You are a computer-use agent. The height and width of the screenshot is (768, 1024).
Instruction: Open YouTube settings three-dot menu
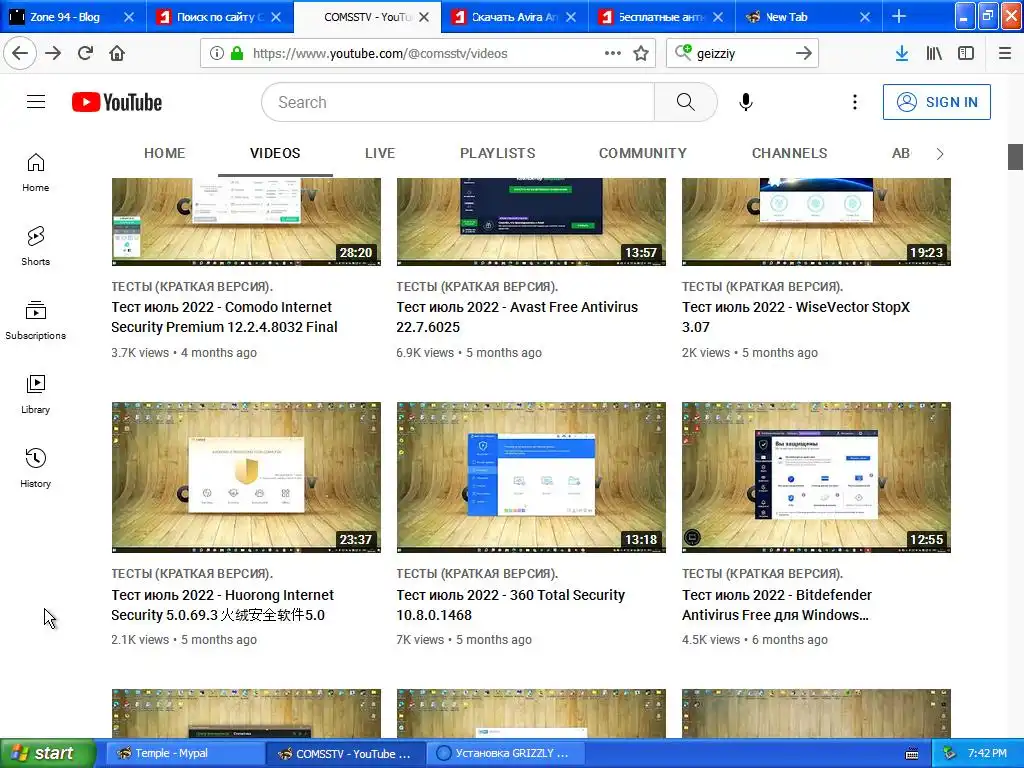854,102
